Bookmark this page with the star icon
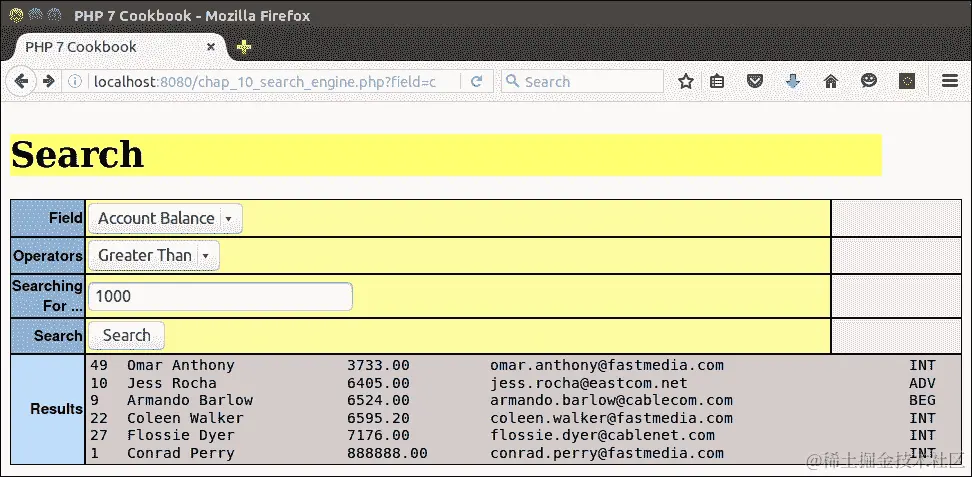 coord(686,81)
